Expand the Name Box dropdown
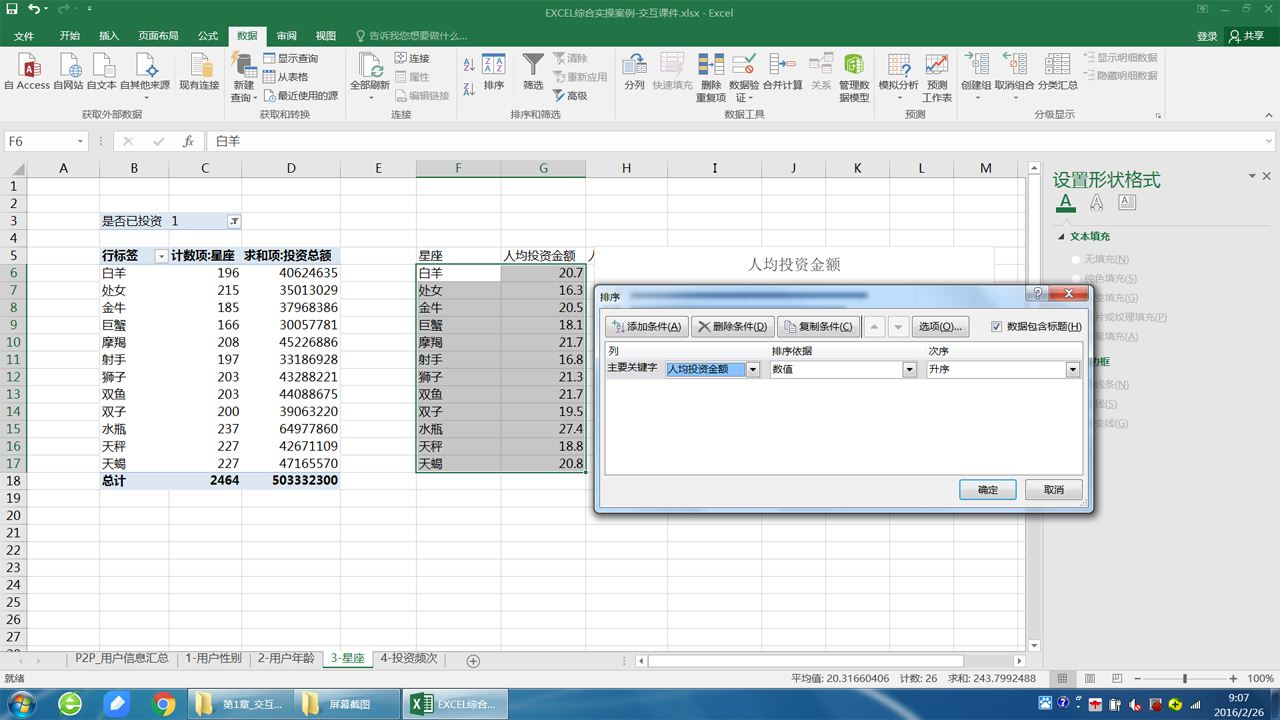This screenshot has height=720, width=1280. pos(80,142)
